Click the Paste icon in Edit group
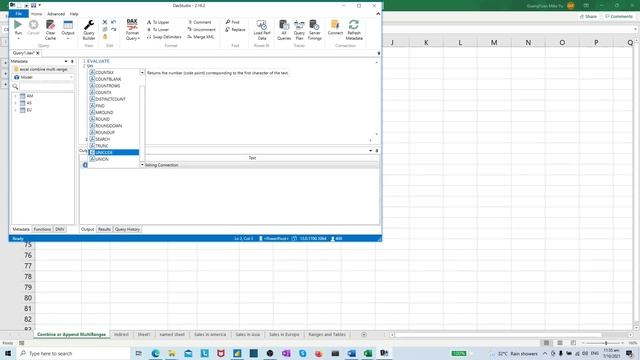The width and height of the screenshot is (640, 360). pyautogui.click(x=105, y=37)
